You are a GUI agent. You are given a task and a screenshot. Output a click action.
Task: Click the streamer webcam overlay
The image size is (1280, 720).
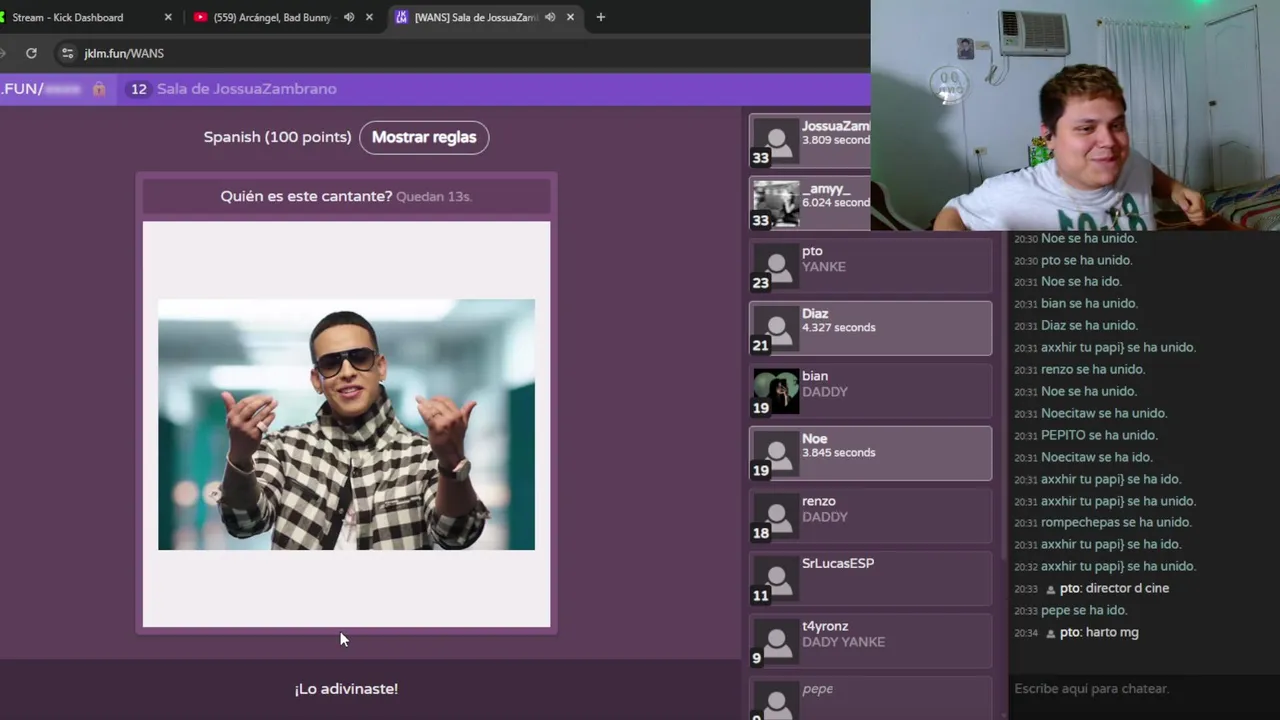(1075, 115)
